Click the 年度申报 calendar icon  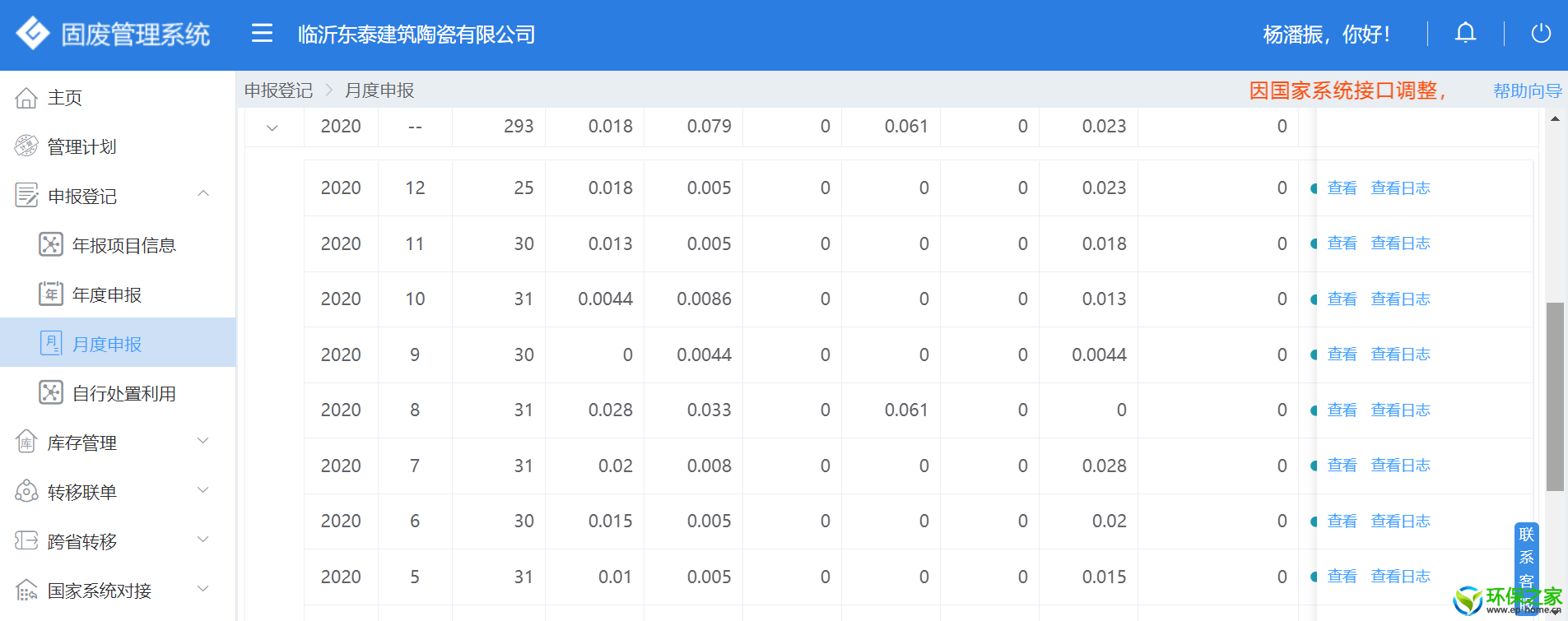[51, 294]
